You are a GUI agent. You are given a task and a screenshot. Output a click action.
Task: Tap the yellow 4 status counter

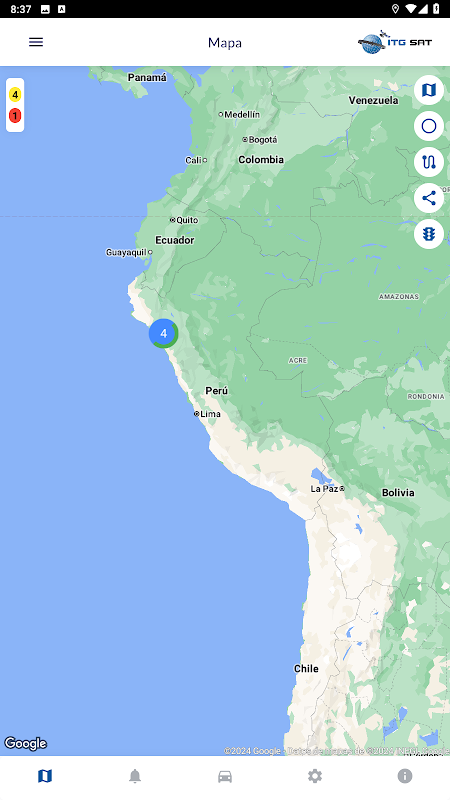tap(15, 95)
